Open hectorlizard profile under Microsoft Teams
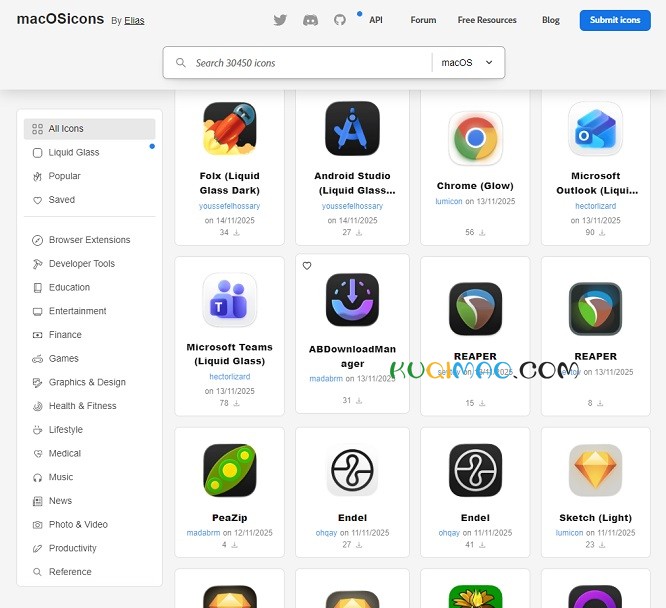Screen dimensions: 666x608 pyautogui.click(x=229, y=377)
